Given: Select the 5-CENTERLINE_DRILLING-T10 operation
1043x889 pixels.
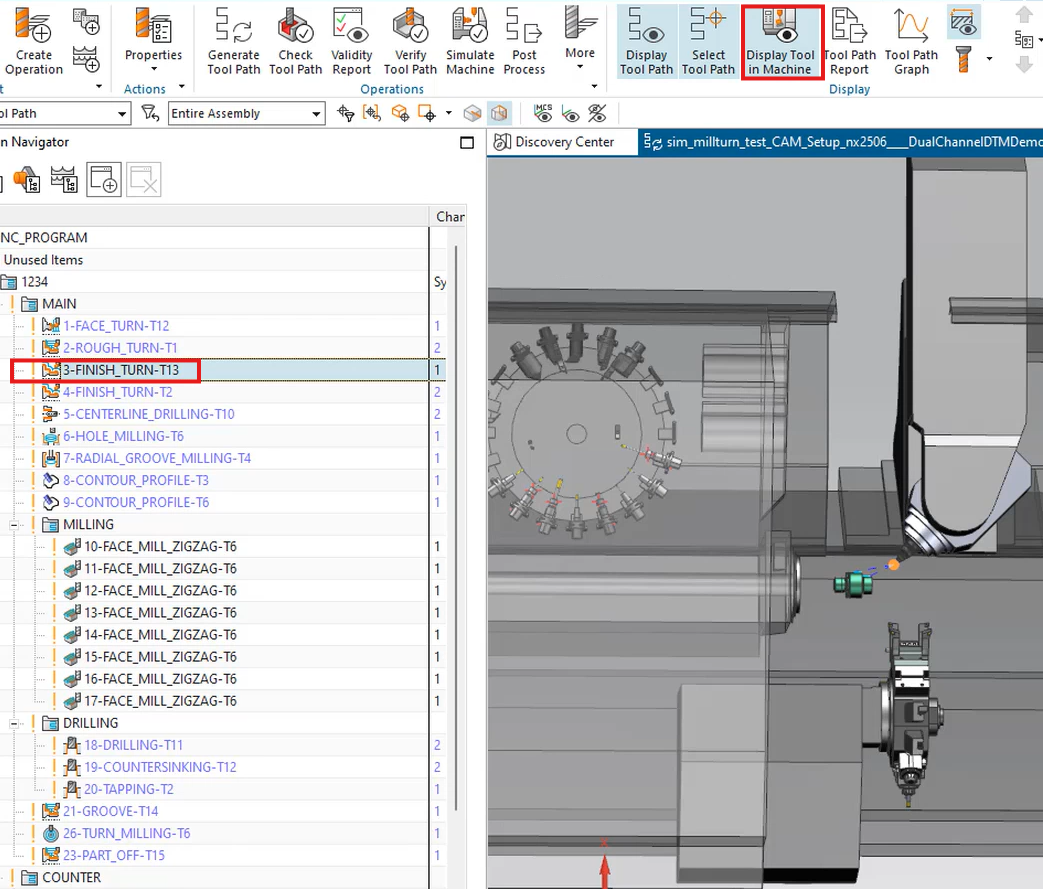Looking at the screenshot, I should click(x=148, y=414).
